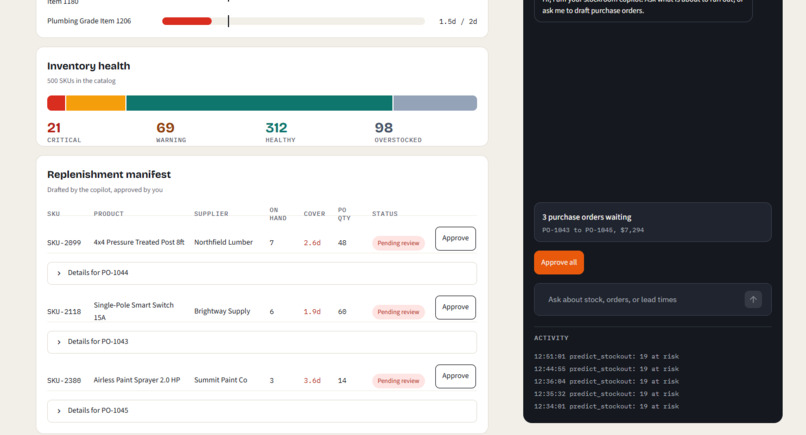Click the orange Approve all button

point(559,262)
